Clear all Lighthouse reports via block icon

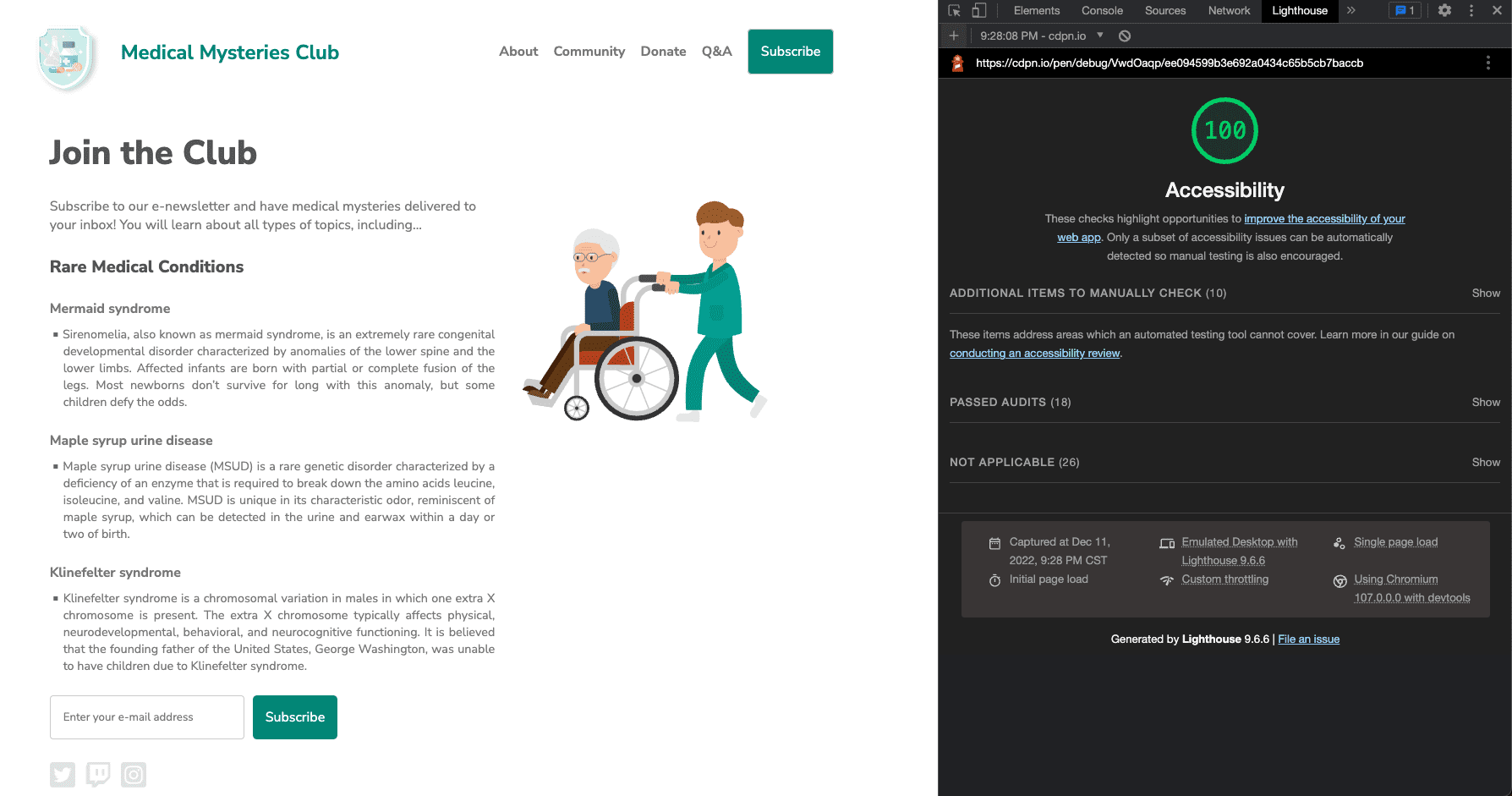1125,36
